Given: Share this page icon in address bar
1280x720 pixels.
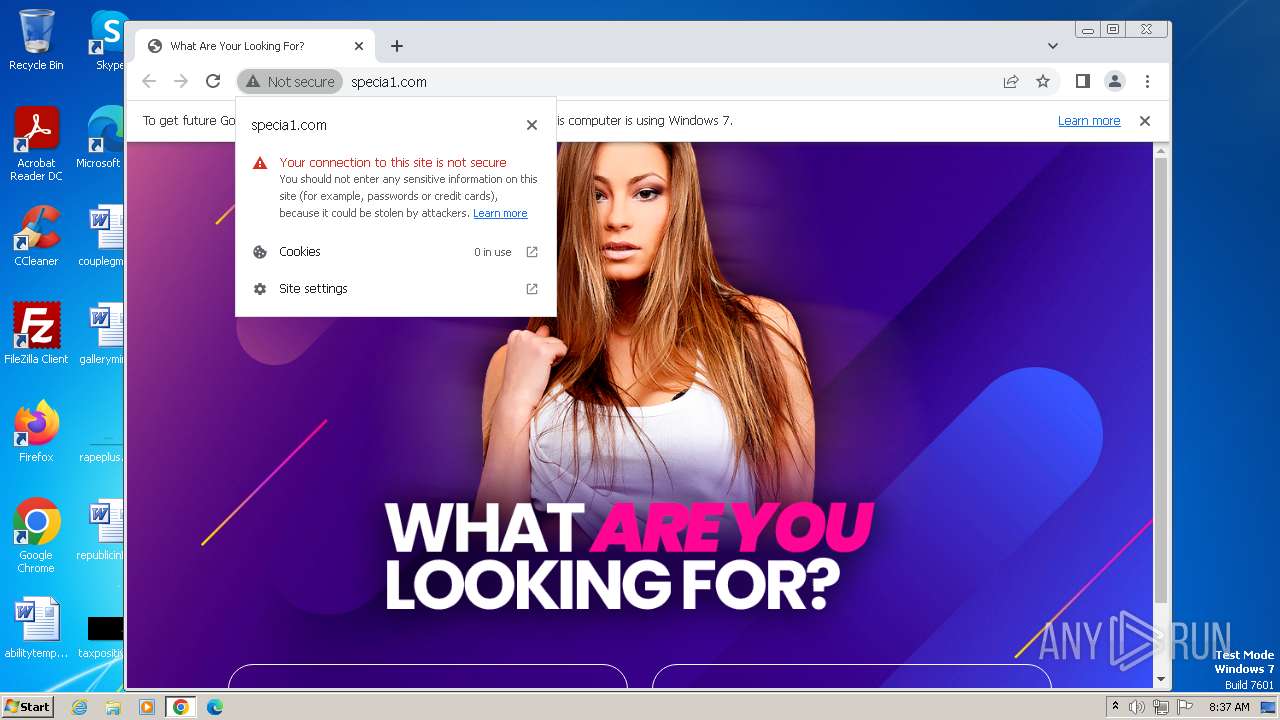Looking at the screenshot, I should [x=1011, y=82].
